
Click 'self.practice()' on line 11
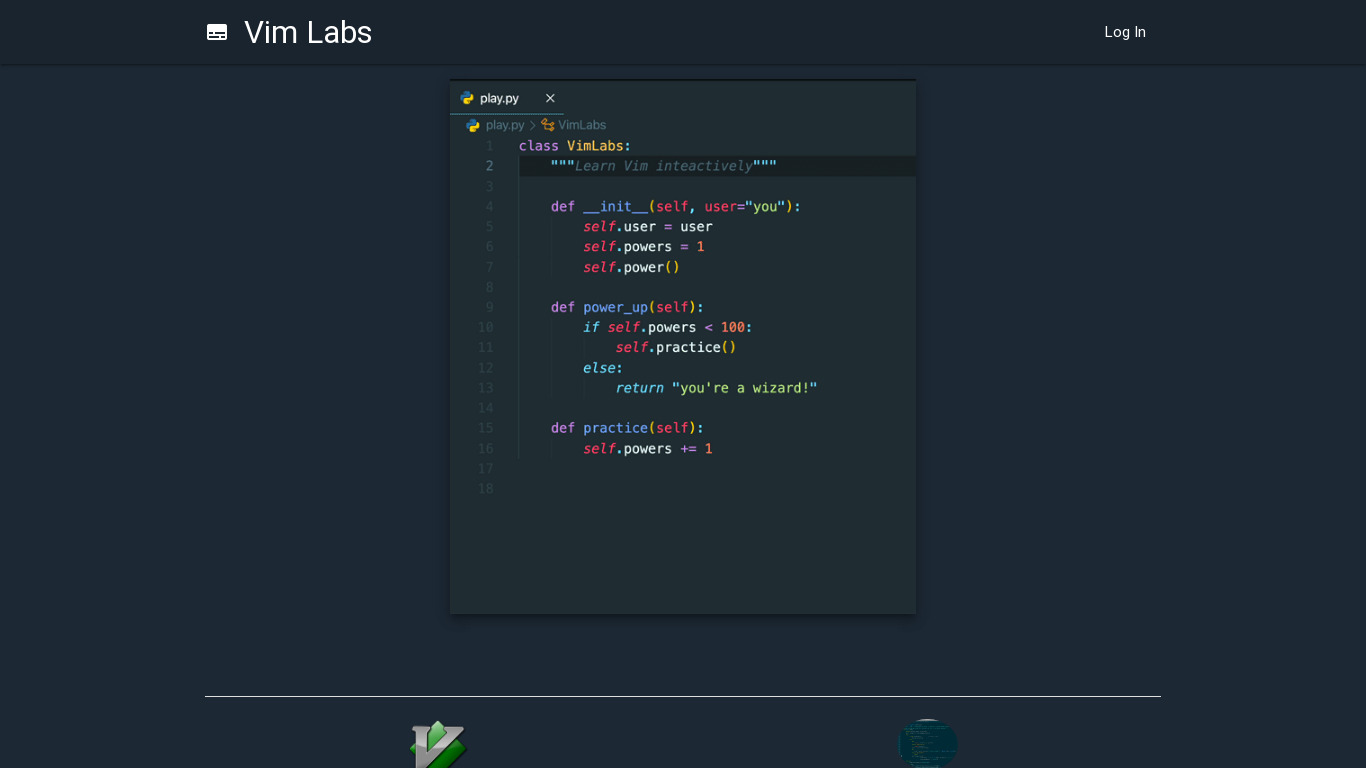pos(676,347)
